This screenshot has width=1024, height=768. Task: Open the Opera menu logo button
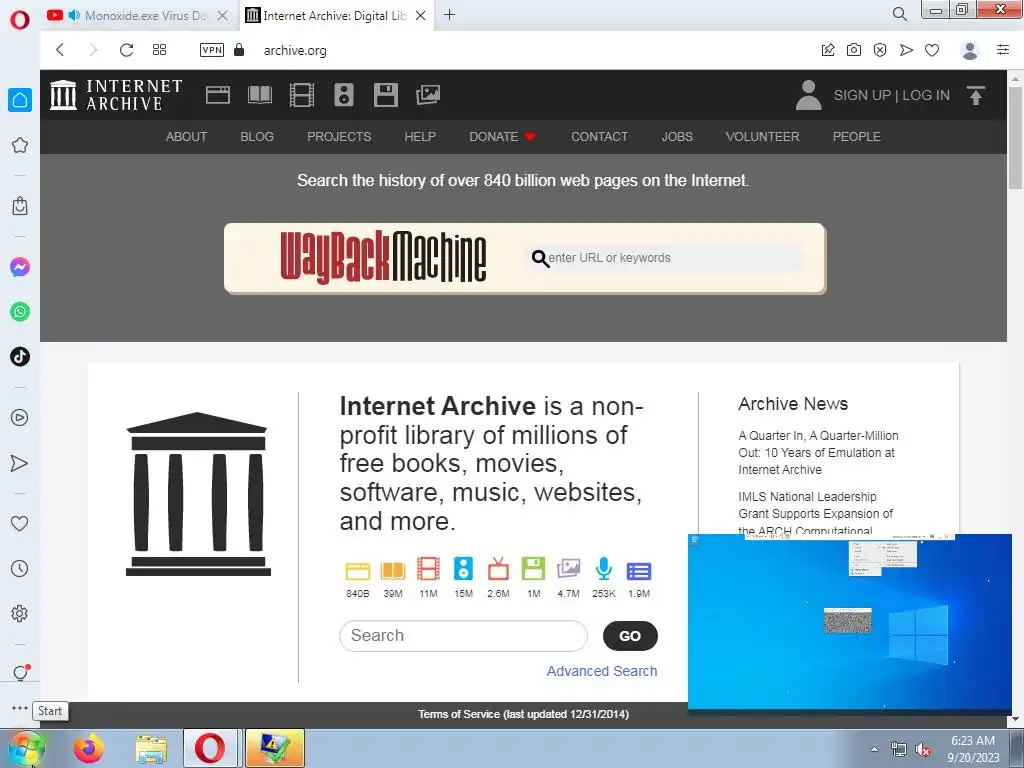20,20
